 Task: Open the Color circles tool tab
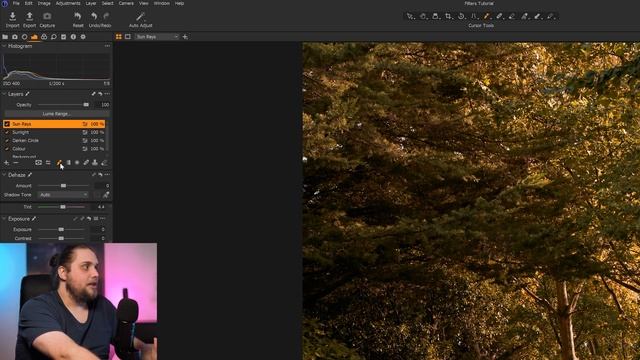pyautogui.click(x=44, y=37)
